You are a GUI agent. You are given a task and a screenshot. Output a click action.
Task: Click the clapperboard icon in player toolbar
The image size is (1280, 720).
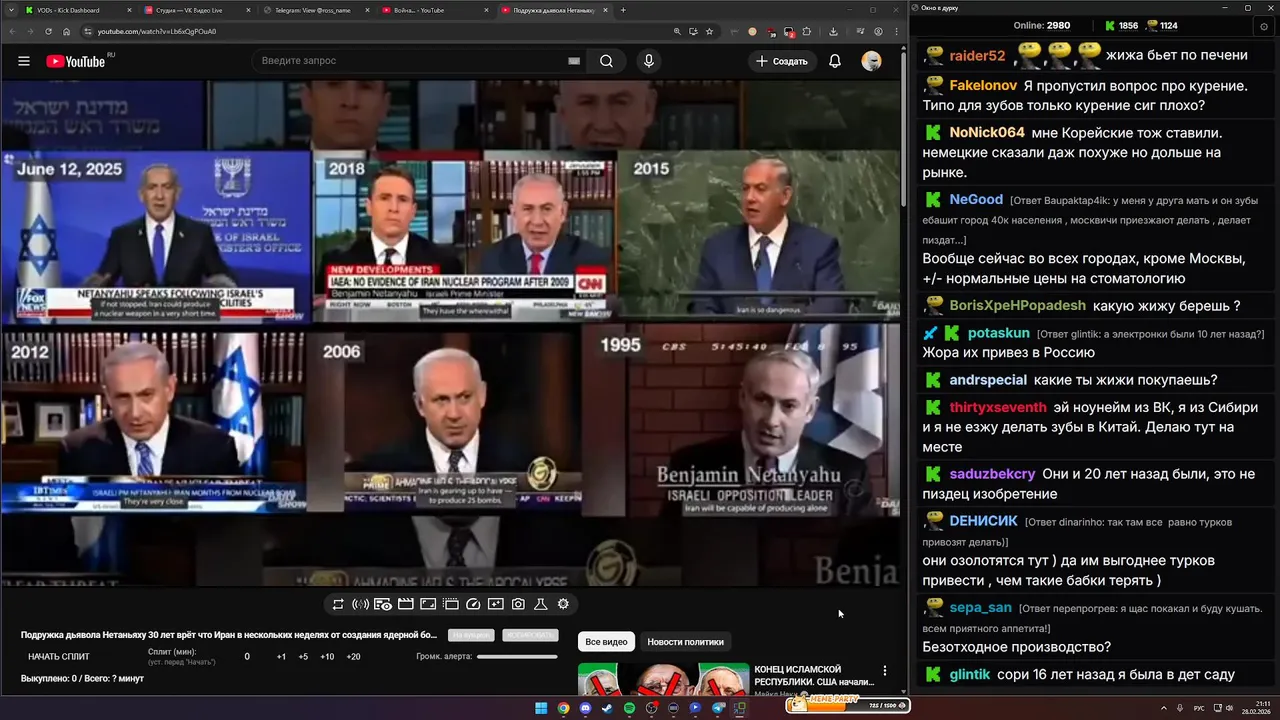point(406,604)
